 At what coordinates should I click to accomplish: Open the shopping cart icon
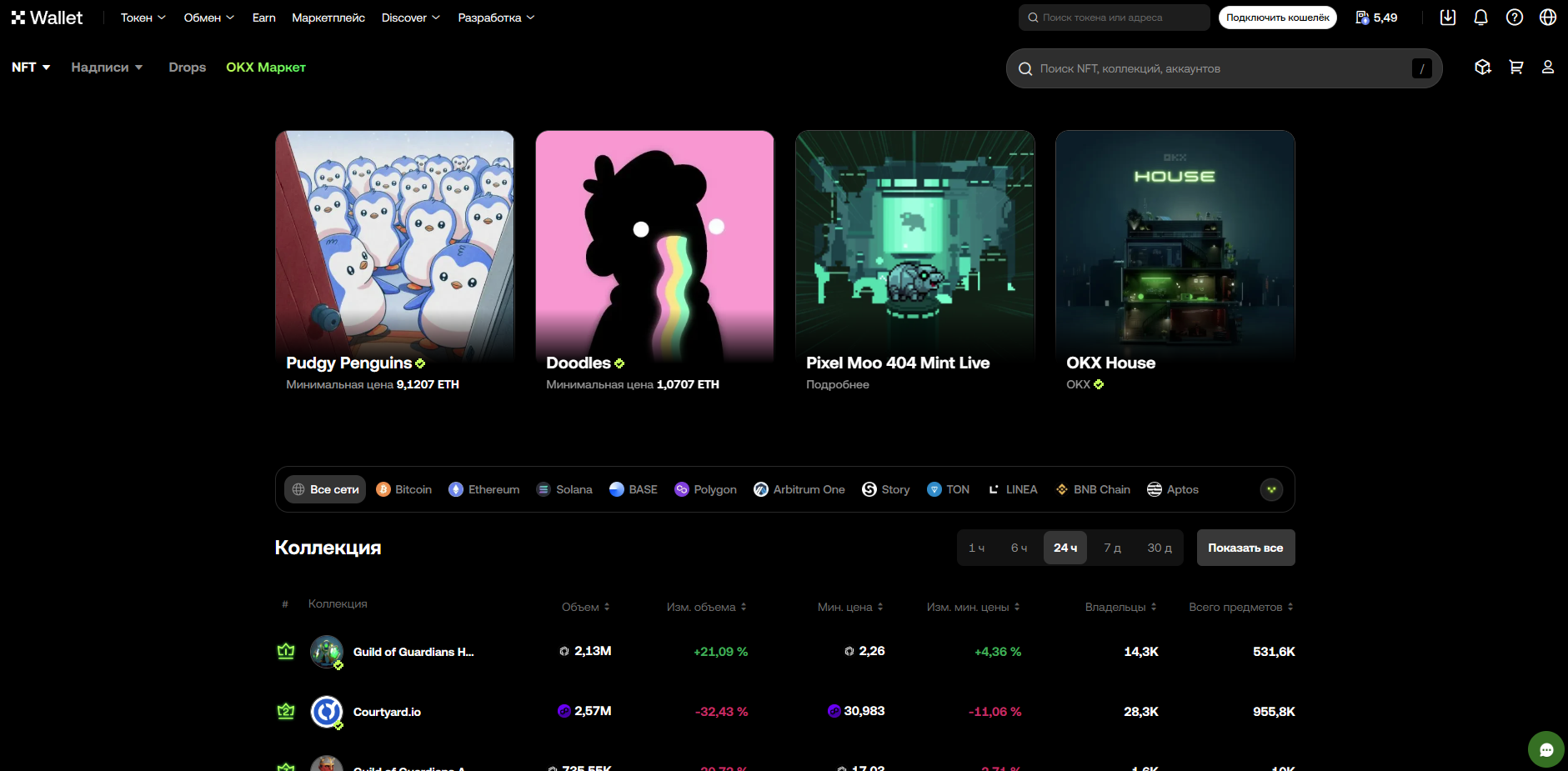tap(1516, 68)
